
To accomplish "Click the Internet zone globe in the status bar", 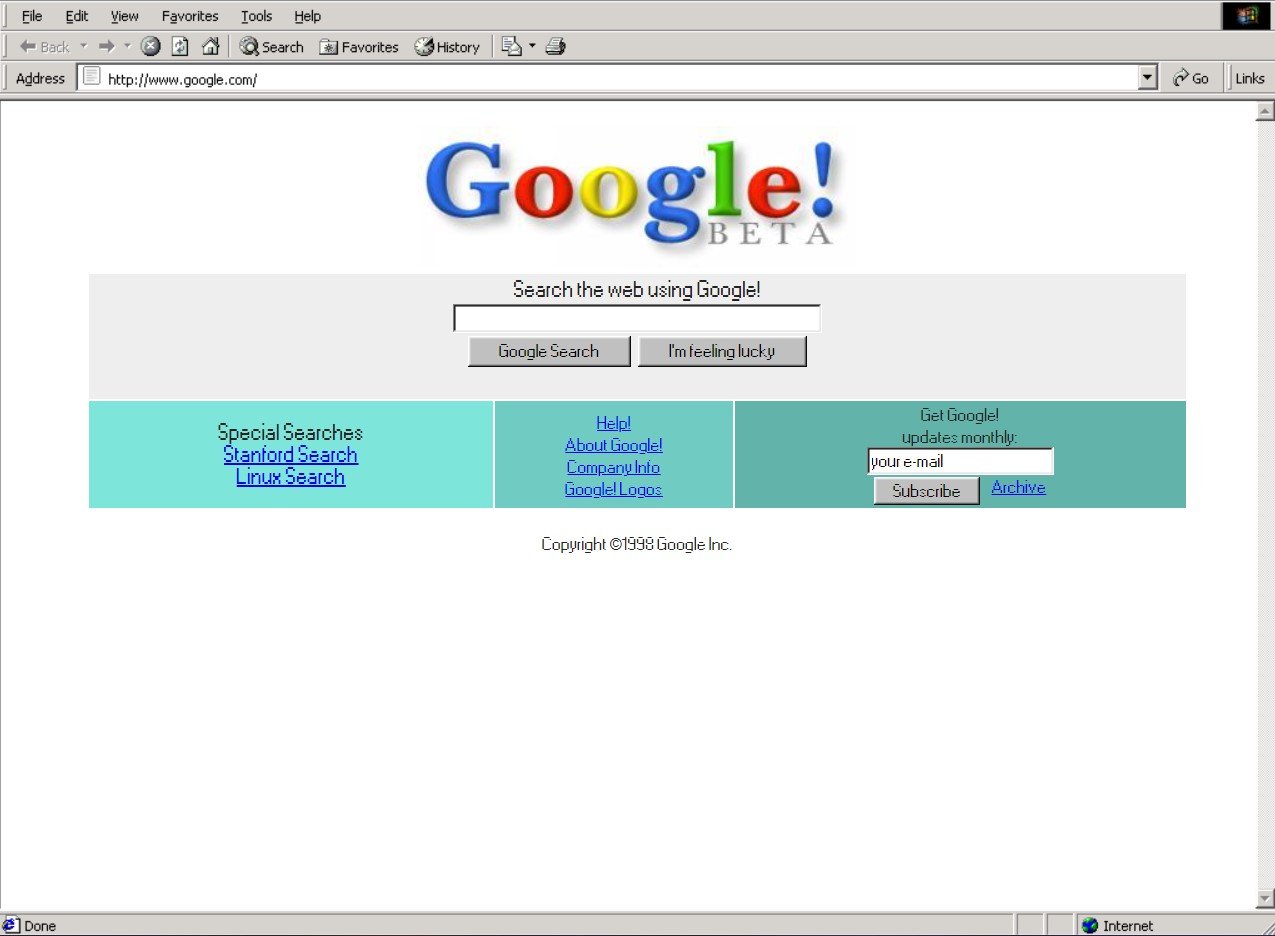I will [x=1090, y=926].
